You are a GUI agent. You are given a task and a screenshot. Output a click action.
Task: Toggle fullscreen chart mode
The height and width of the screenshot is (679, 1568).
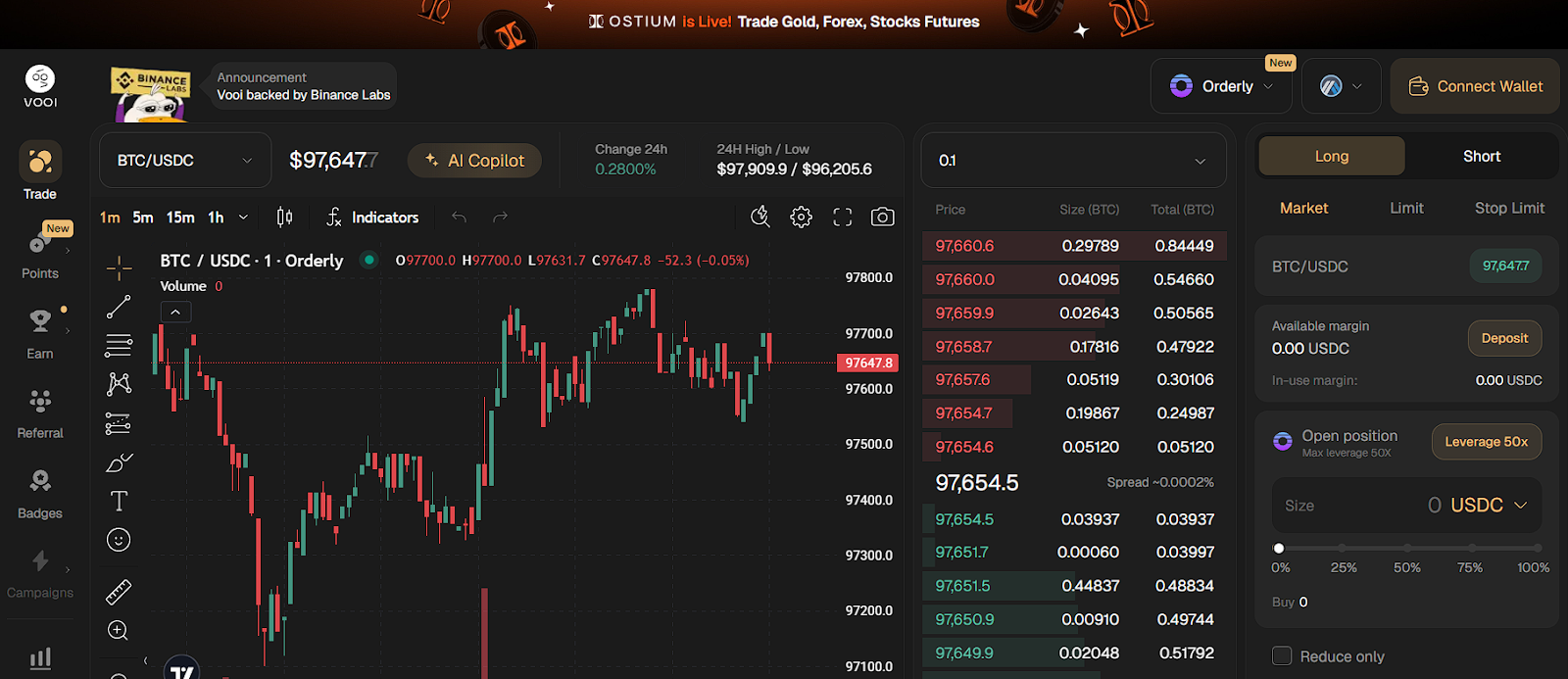click(843, 218)
